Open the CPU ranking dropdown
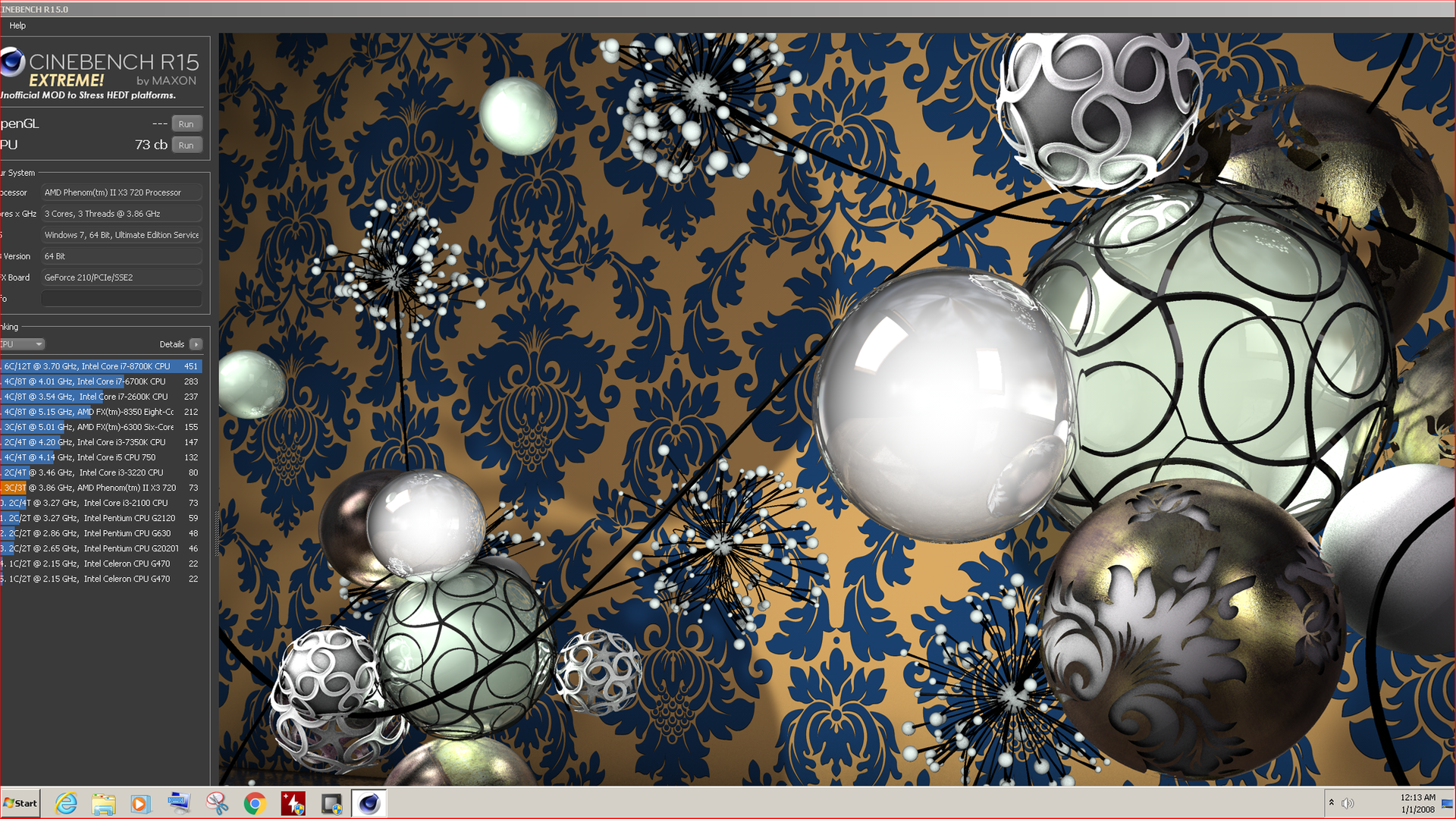 22,344
